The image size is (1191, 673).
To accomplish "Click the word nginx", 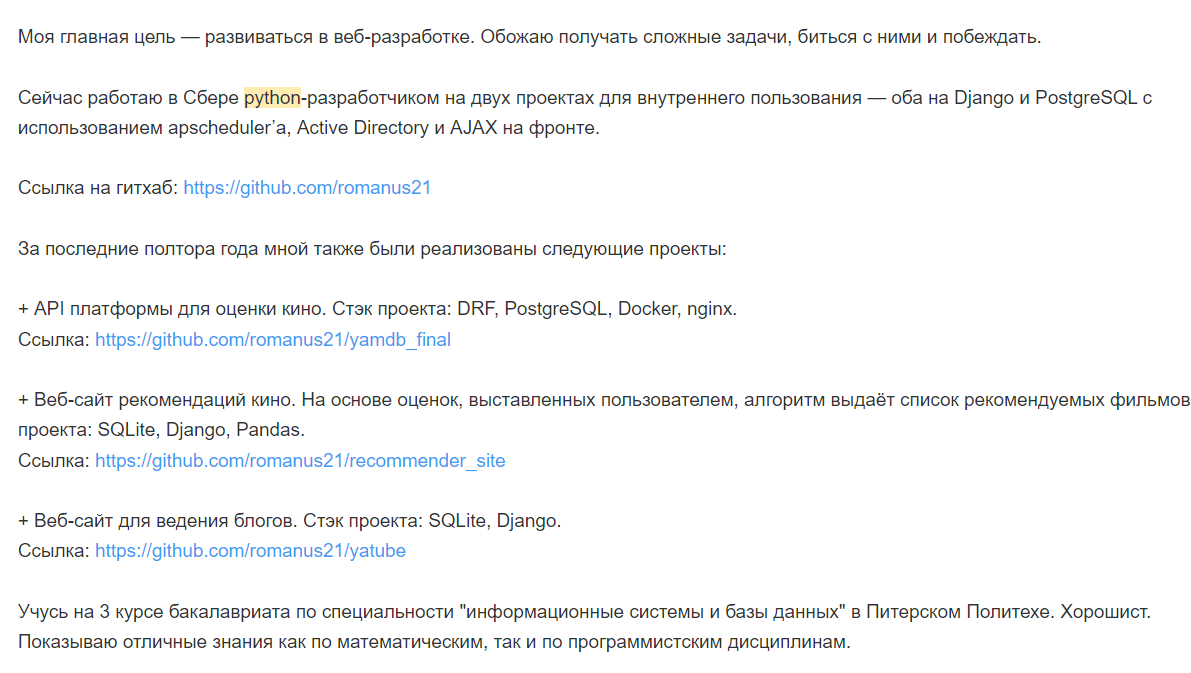I will [711, 309].
